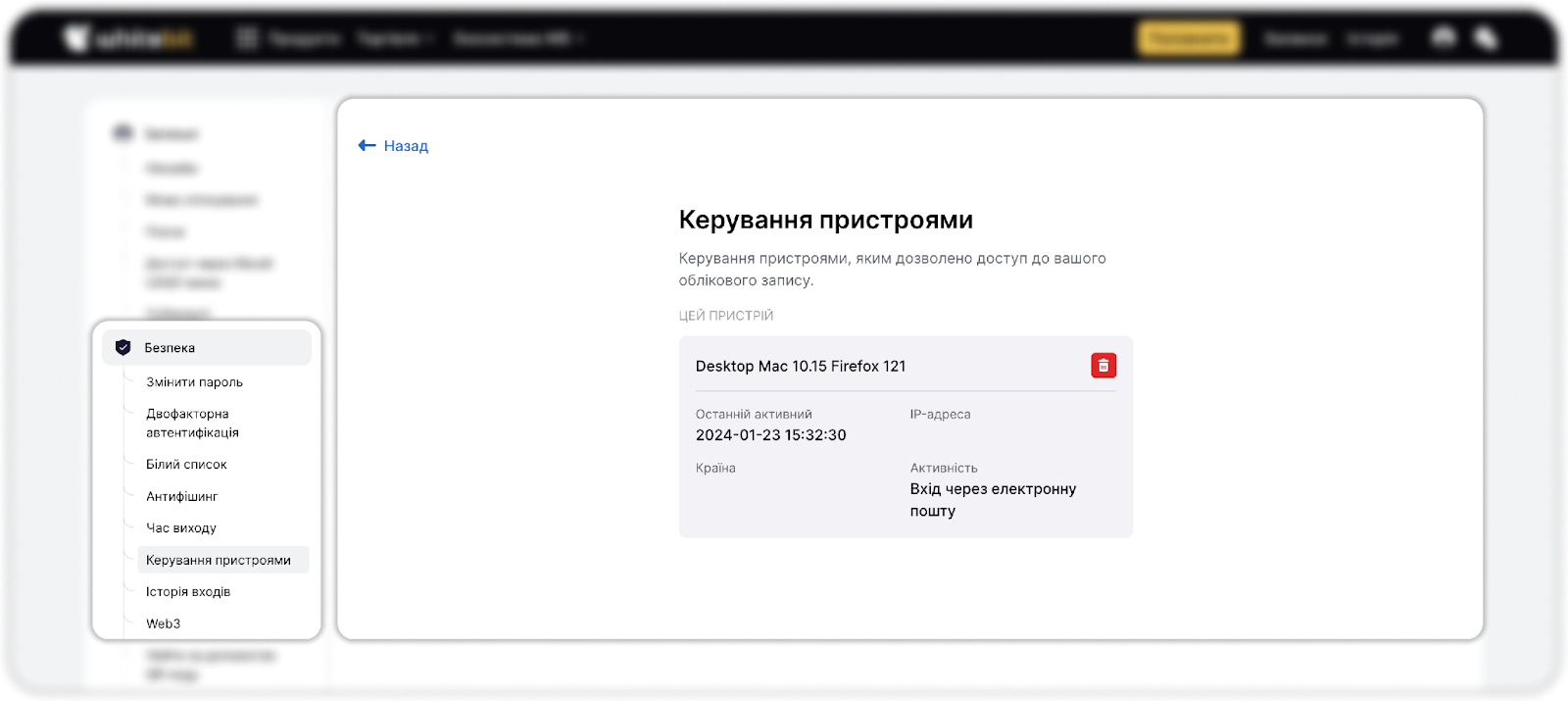The image size is (1568, 701).
Task: Click the shield icon beside Безпека
Action: click(123, 347)
